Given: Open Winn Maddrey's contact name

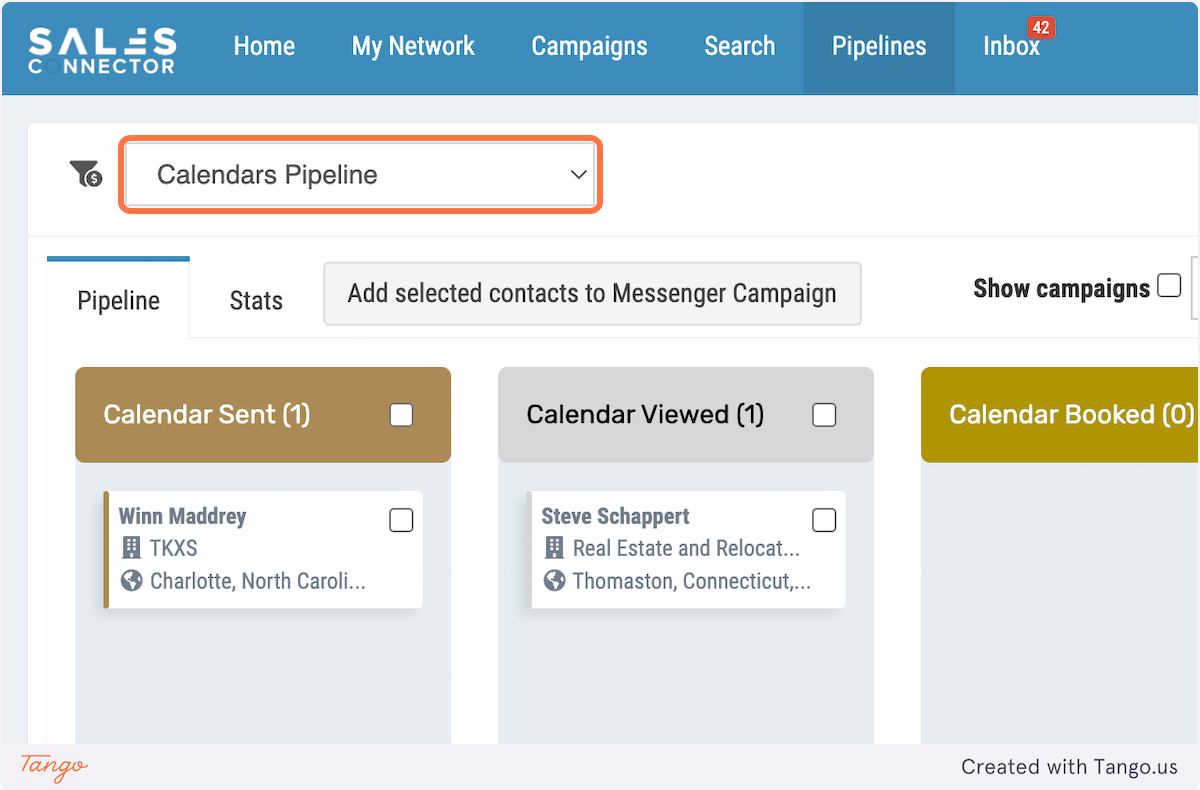Looking at the screenshot, I should tap(182, 516).
